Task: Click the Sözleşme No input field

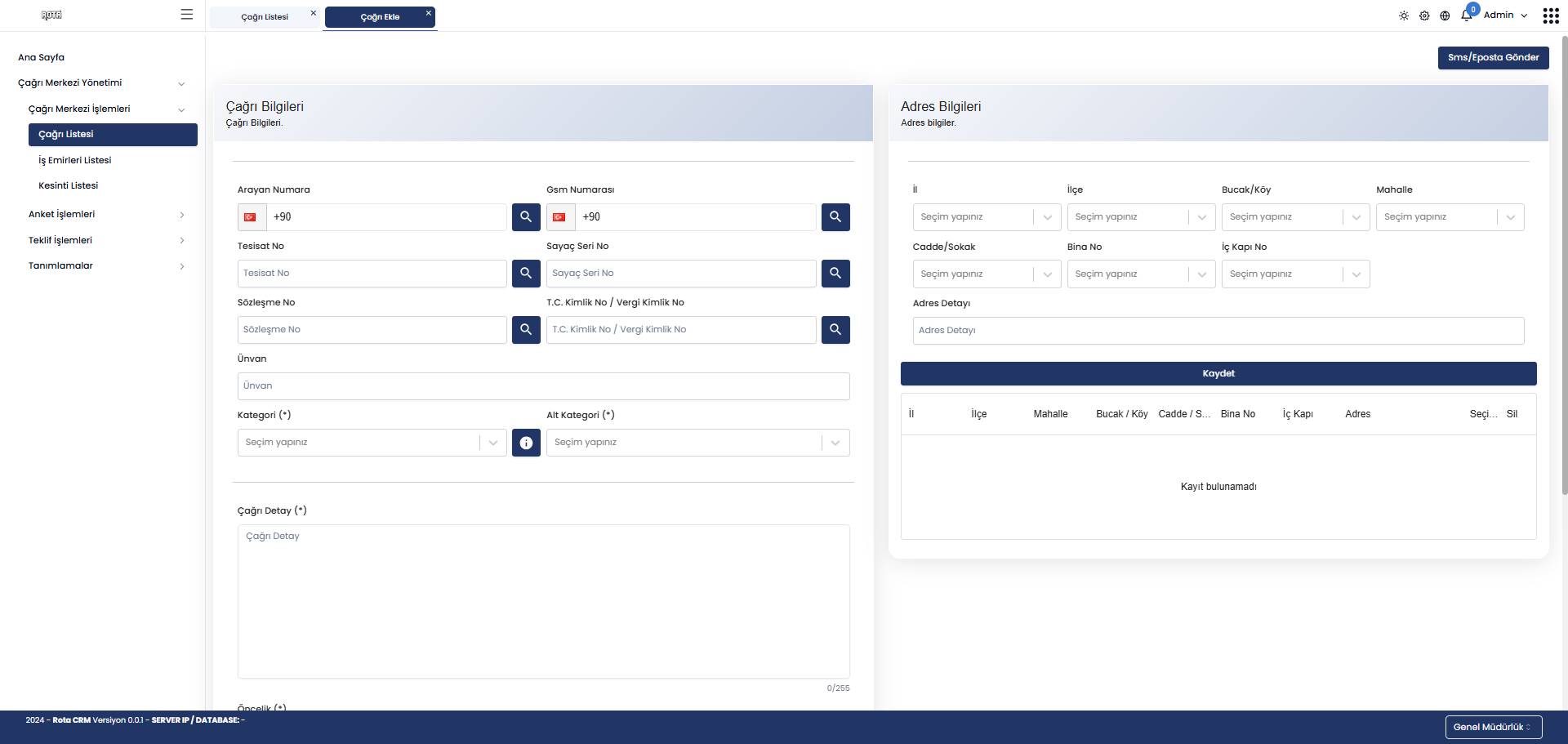Action: pos(372,330)
